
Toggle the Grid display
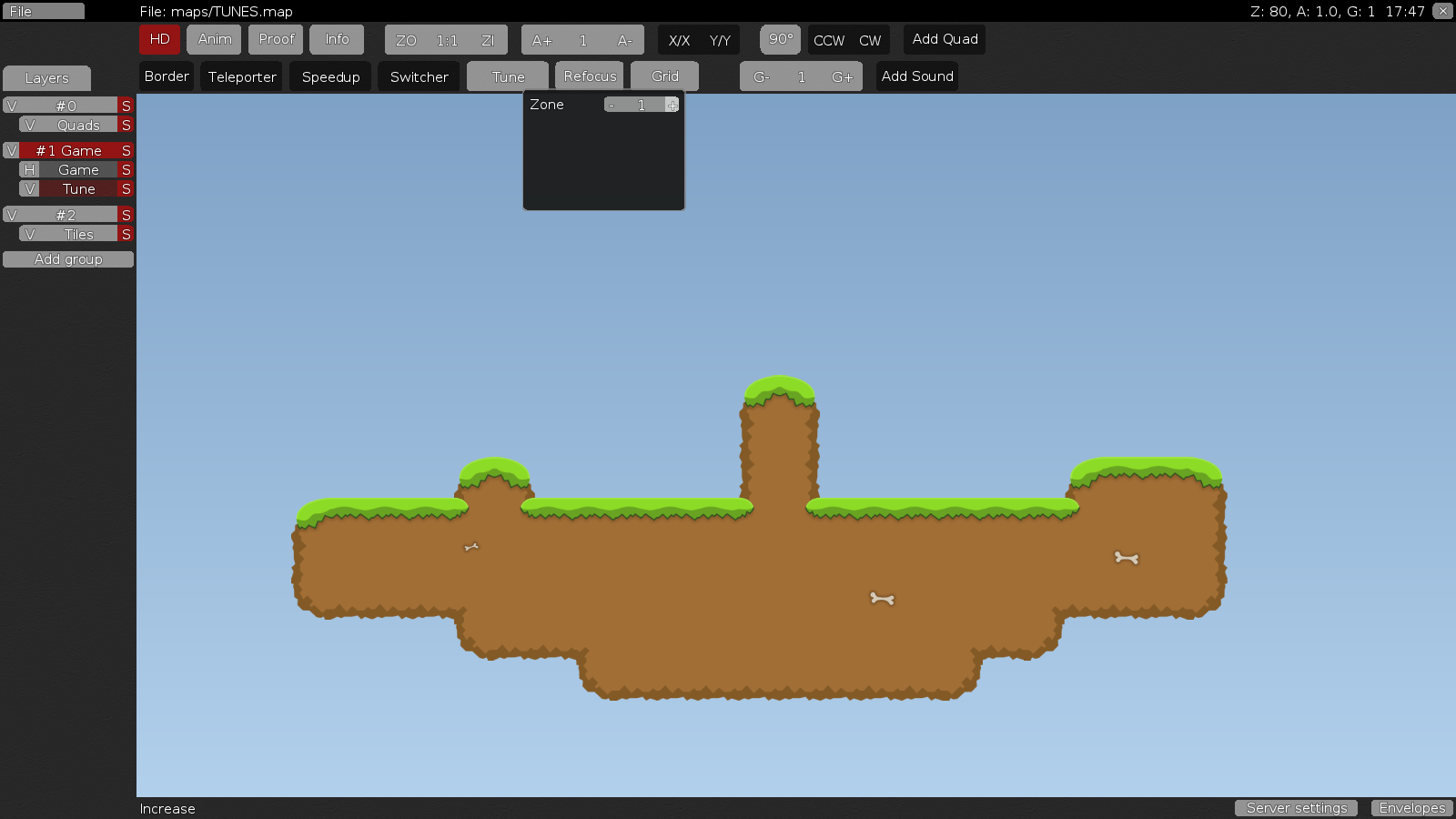coord(664,76)
